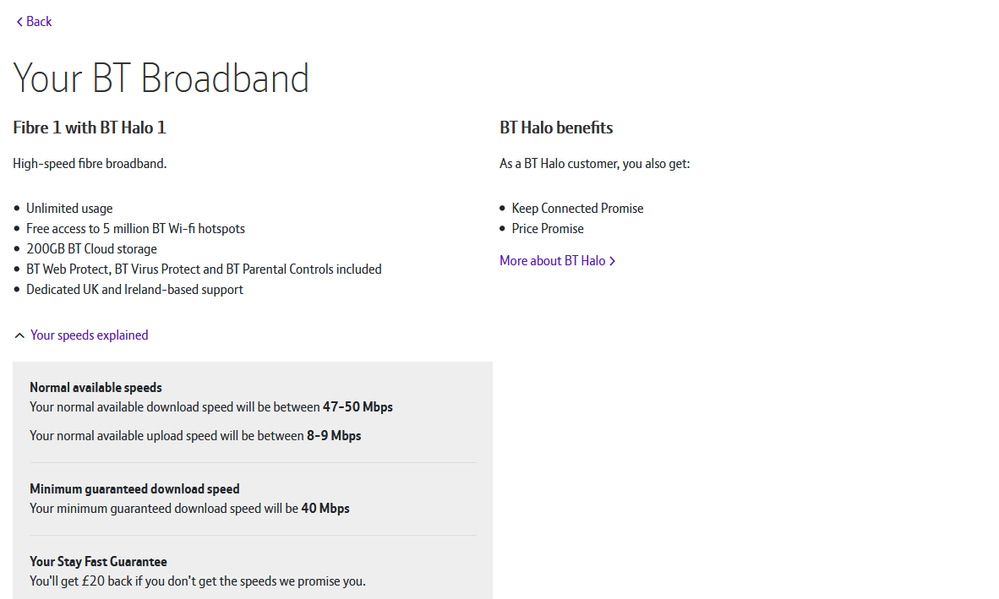Click the 'Keep Connected Promise' benefit

click(577, 209)
